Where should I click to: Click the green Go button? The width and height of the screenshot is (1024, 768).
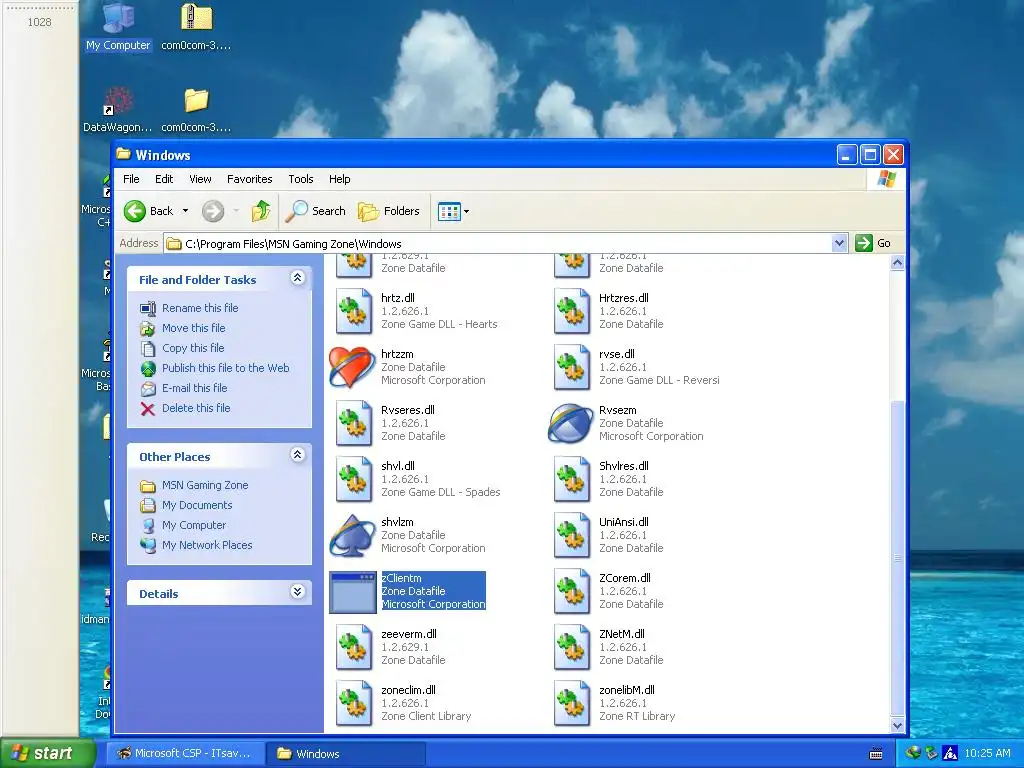(873, 243)
